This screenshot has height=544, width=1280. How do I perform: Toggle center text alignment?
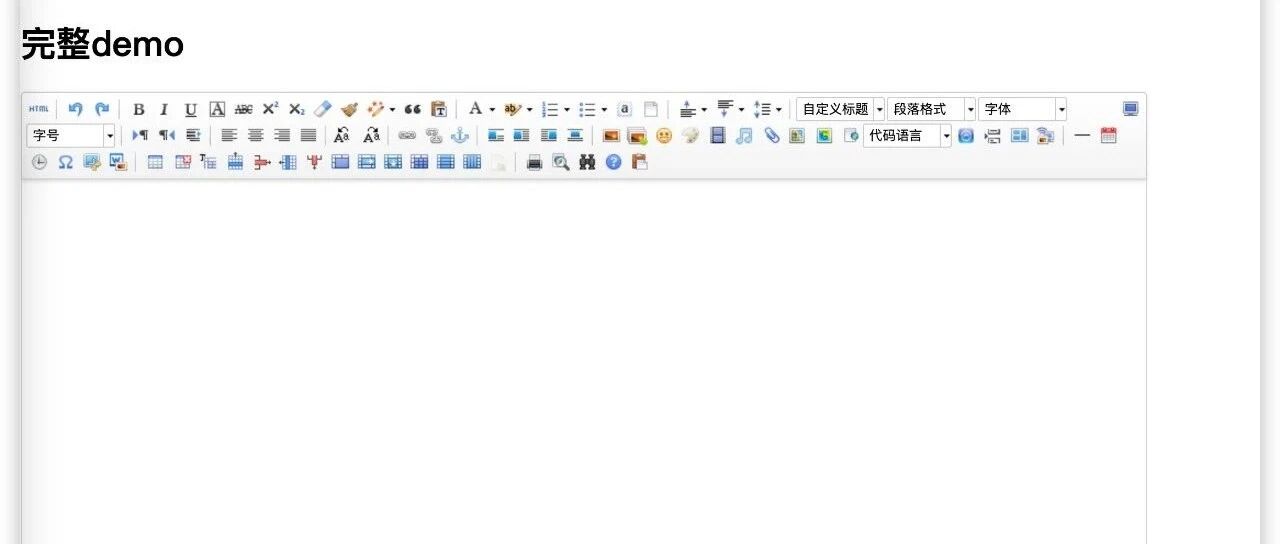(256, 135)
